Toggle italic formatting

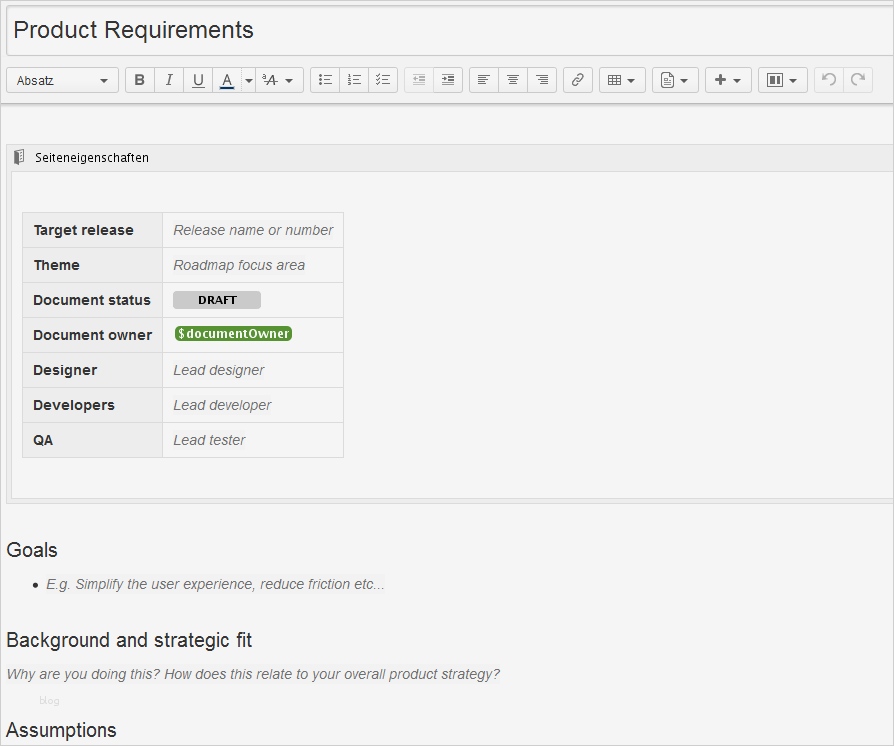(169, 80)
